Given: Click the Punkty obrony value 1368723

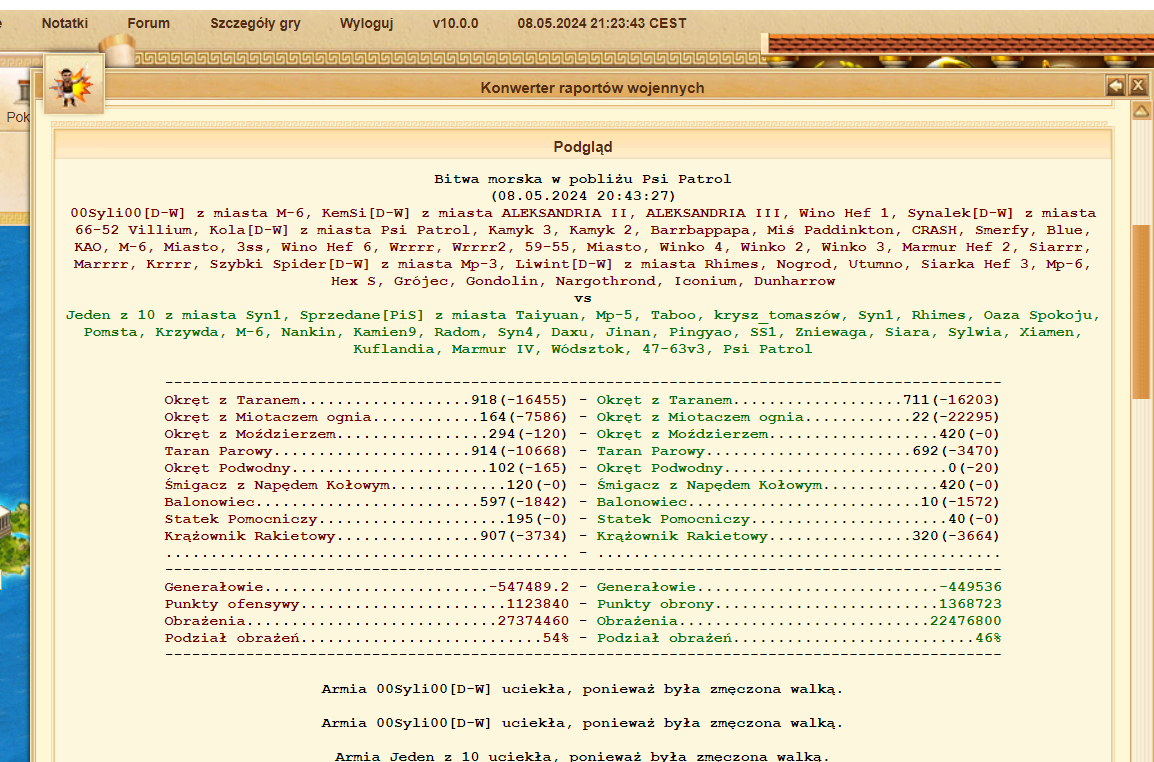Looking at the screenshot, I should pyautogui.click(x=970, y=604).
